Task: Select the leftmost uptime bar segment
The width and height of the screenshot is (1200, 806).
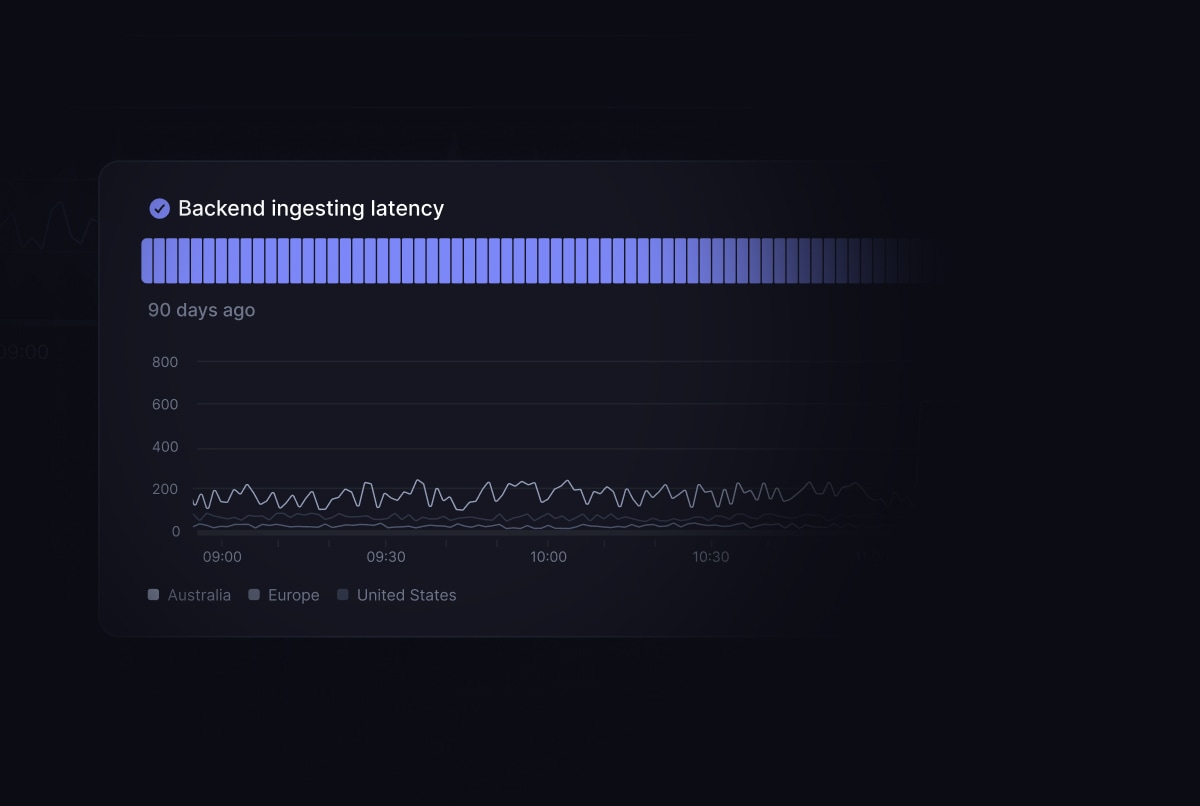Action: [x=147, y=261]
